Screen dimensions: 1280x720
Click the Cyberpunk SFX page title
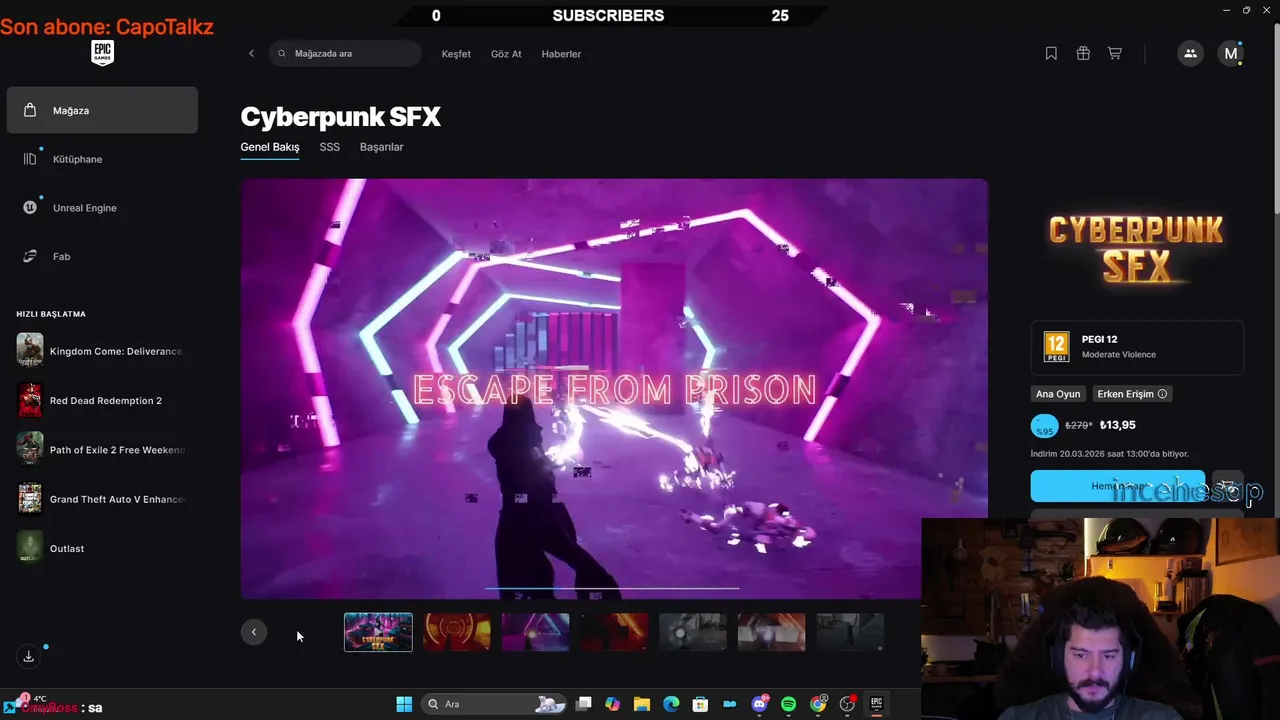[340, 116]
